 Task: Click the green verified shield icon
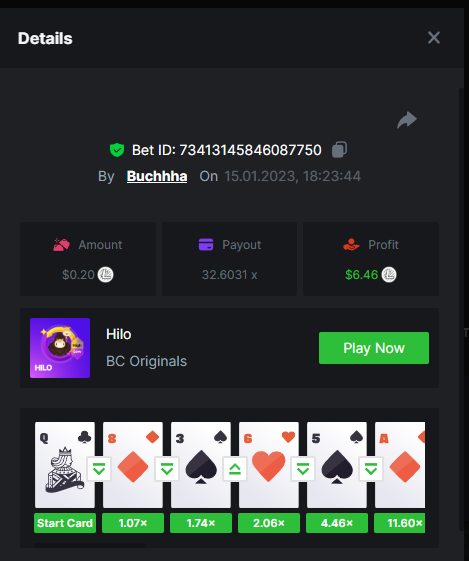coord(117,150)
